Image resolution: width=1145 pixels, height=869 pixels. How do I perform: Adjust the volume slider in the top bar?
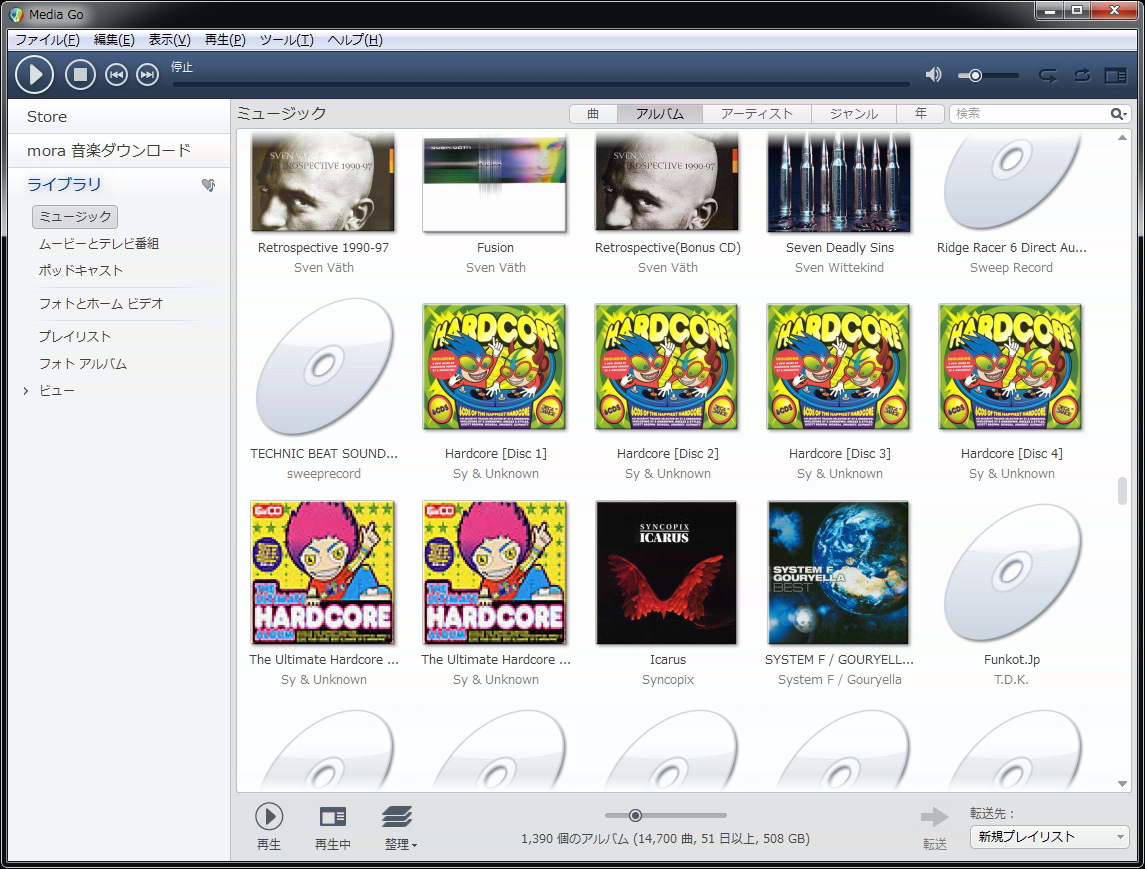988,75
